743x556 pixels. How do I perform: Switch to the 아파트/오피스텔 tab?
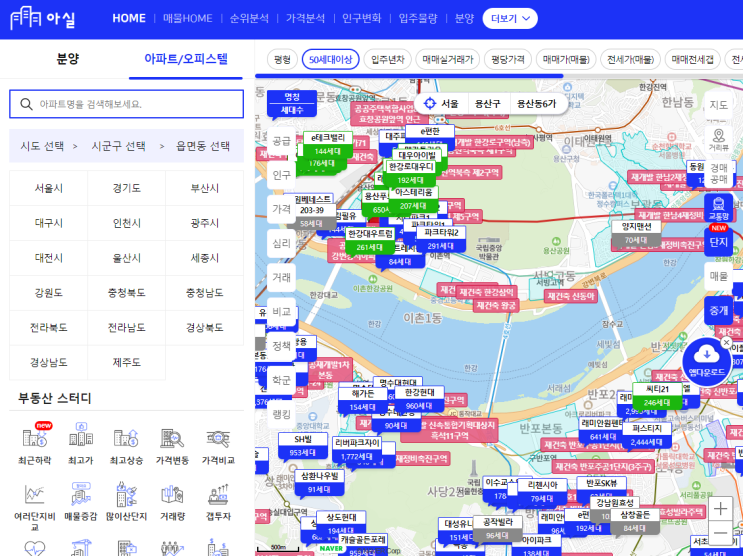click(x=186, y=59)
